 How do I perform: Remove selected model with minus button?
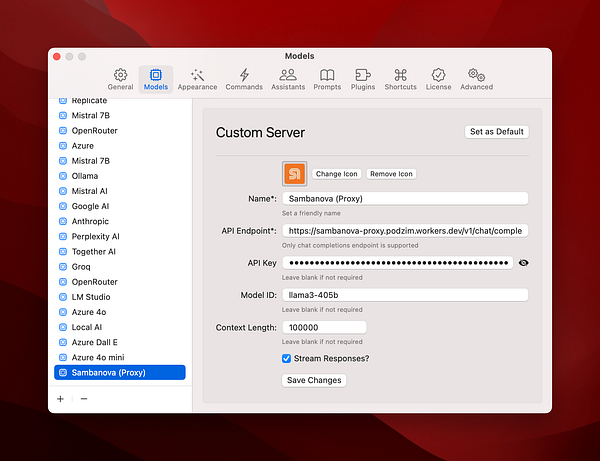(x=83, y=398)
